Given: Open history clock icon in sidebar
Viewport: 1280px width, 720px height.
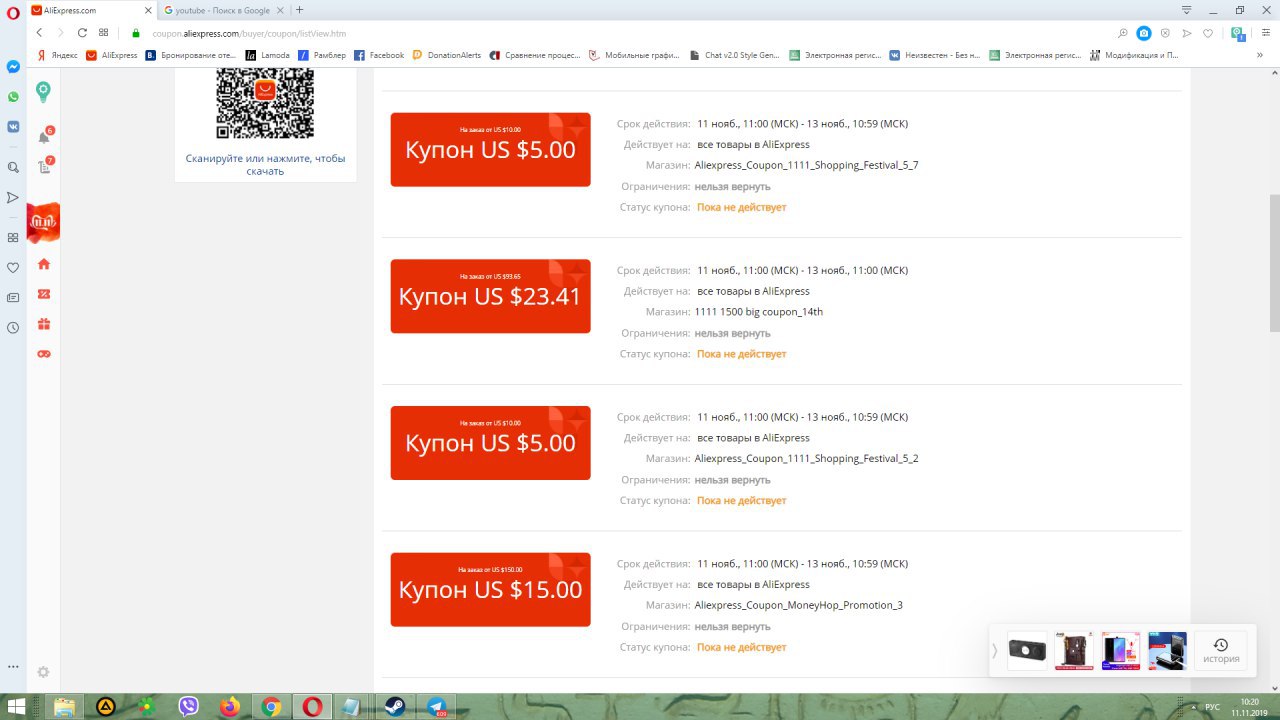Looking at the screenshot, I should click(14, 327).
